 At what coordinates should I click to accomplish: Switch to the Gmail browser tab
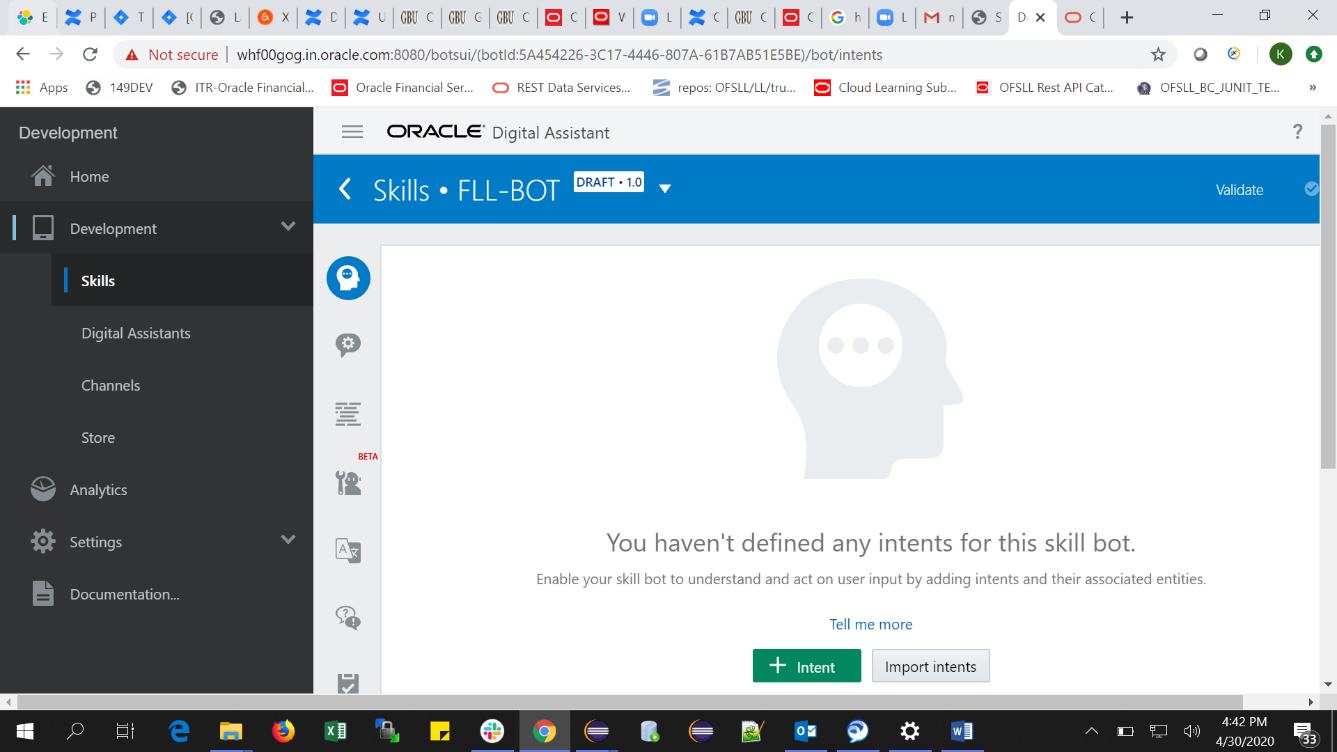(939, 17)
